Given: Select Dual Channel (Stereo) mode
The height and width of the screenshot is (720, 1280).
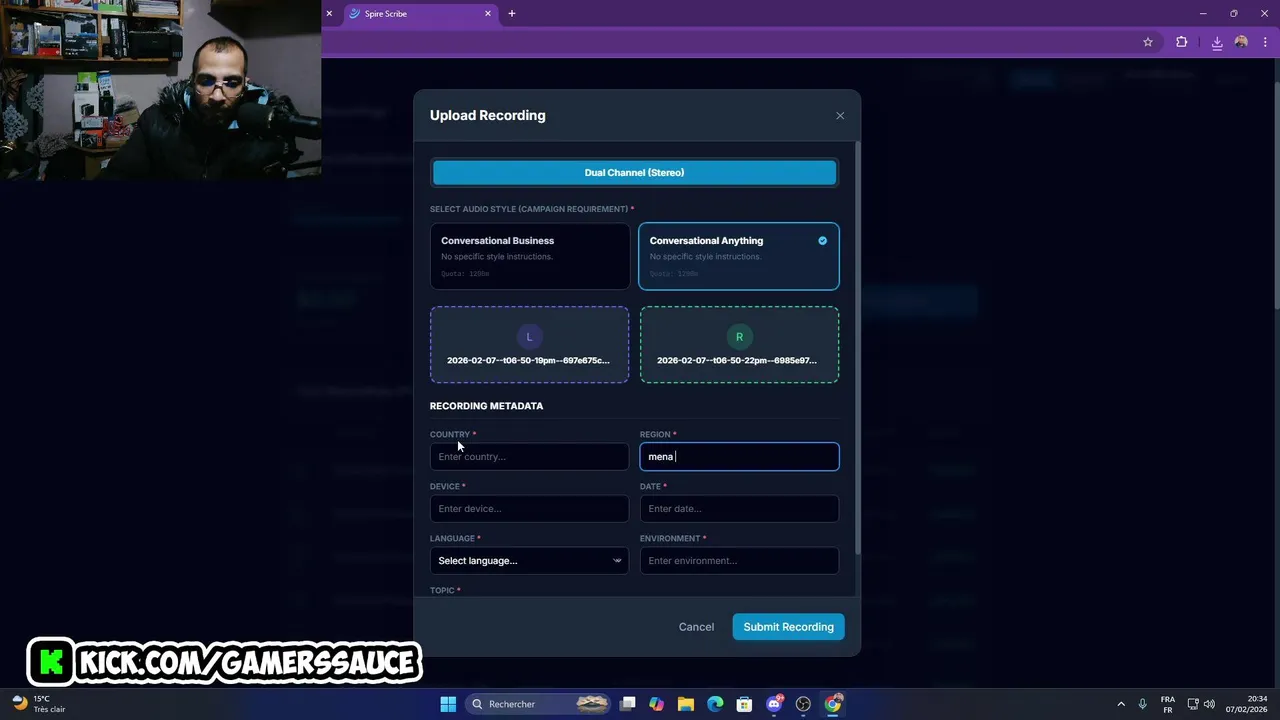Looking at the screenshot, I should tap(634, 173).
